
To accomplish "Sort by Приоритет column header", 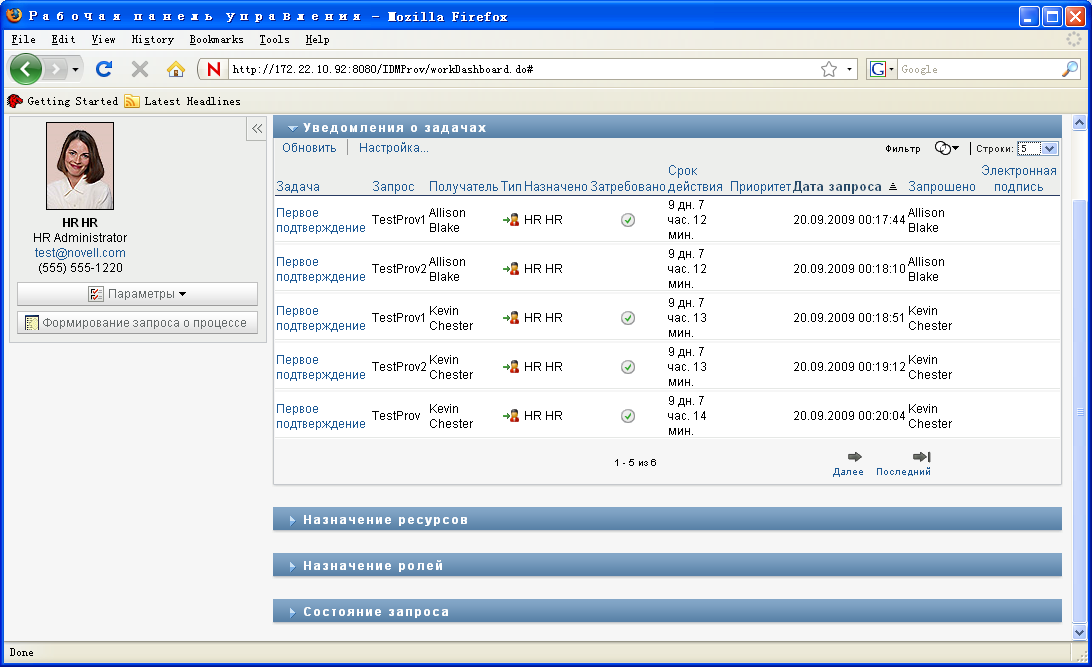I will tap(760, 187).
